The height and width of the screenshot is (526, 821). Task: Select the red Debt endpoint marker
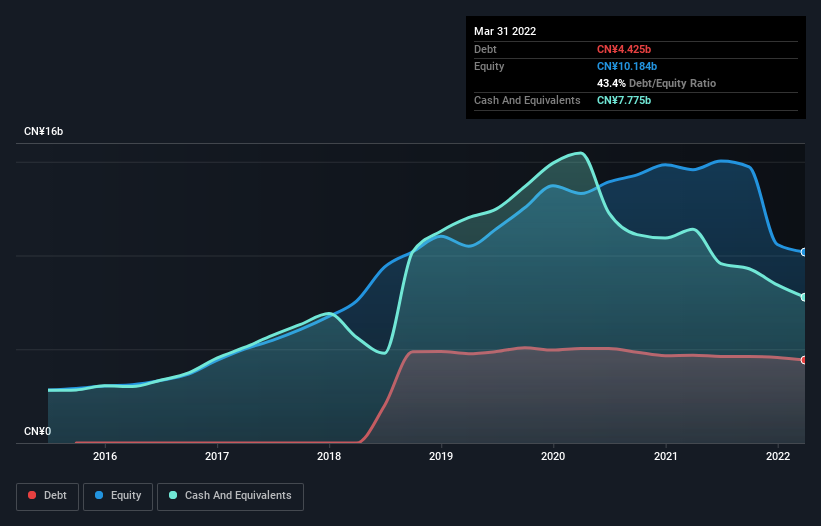coord(804,360)
